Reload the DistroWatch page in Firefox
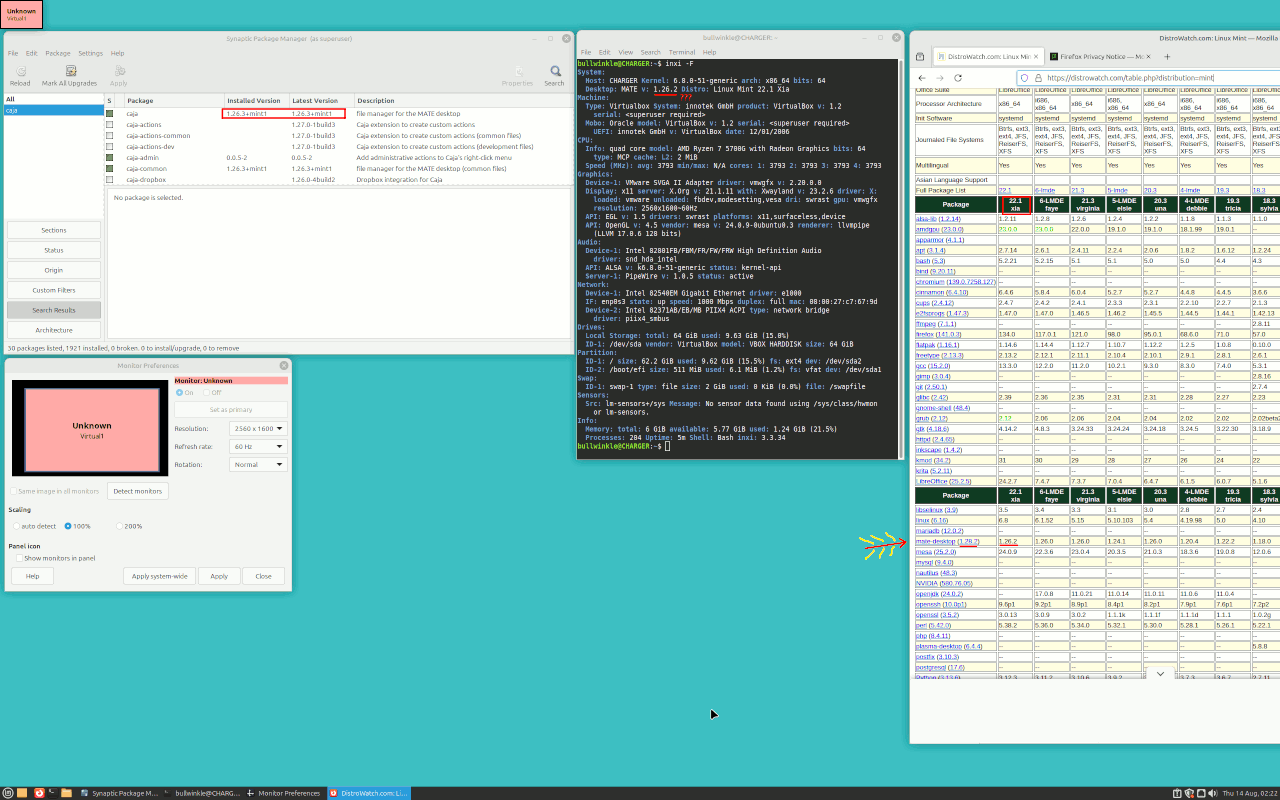 click(x=958, y=77)
